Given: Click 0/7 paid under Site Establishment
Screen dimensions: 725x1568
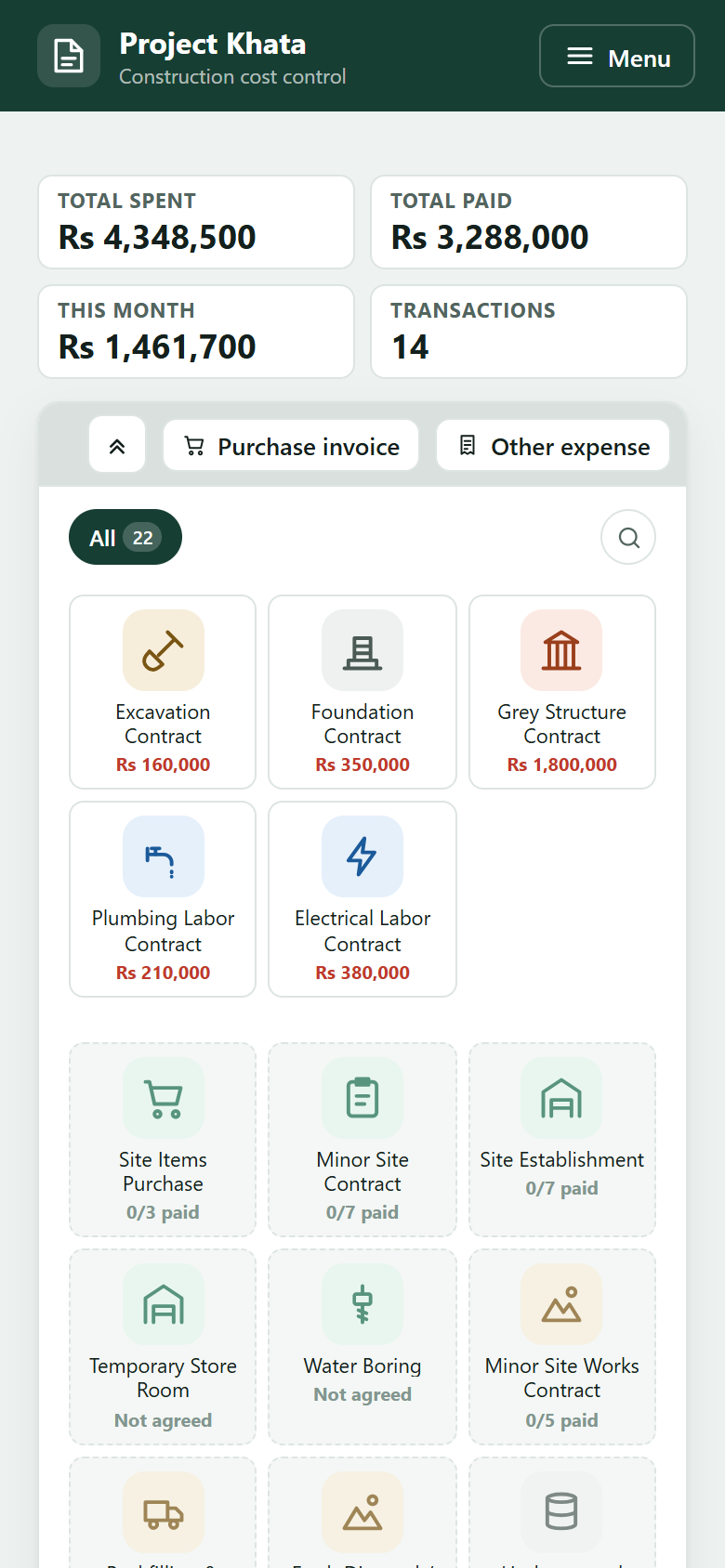Looking at the screenshot, I should [x=561, y=1188].
